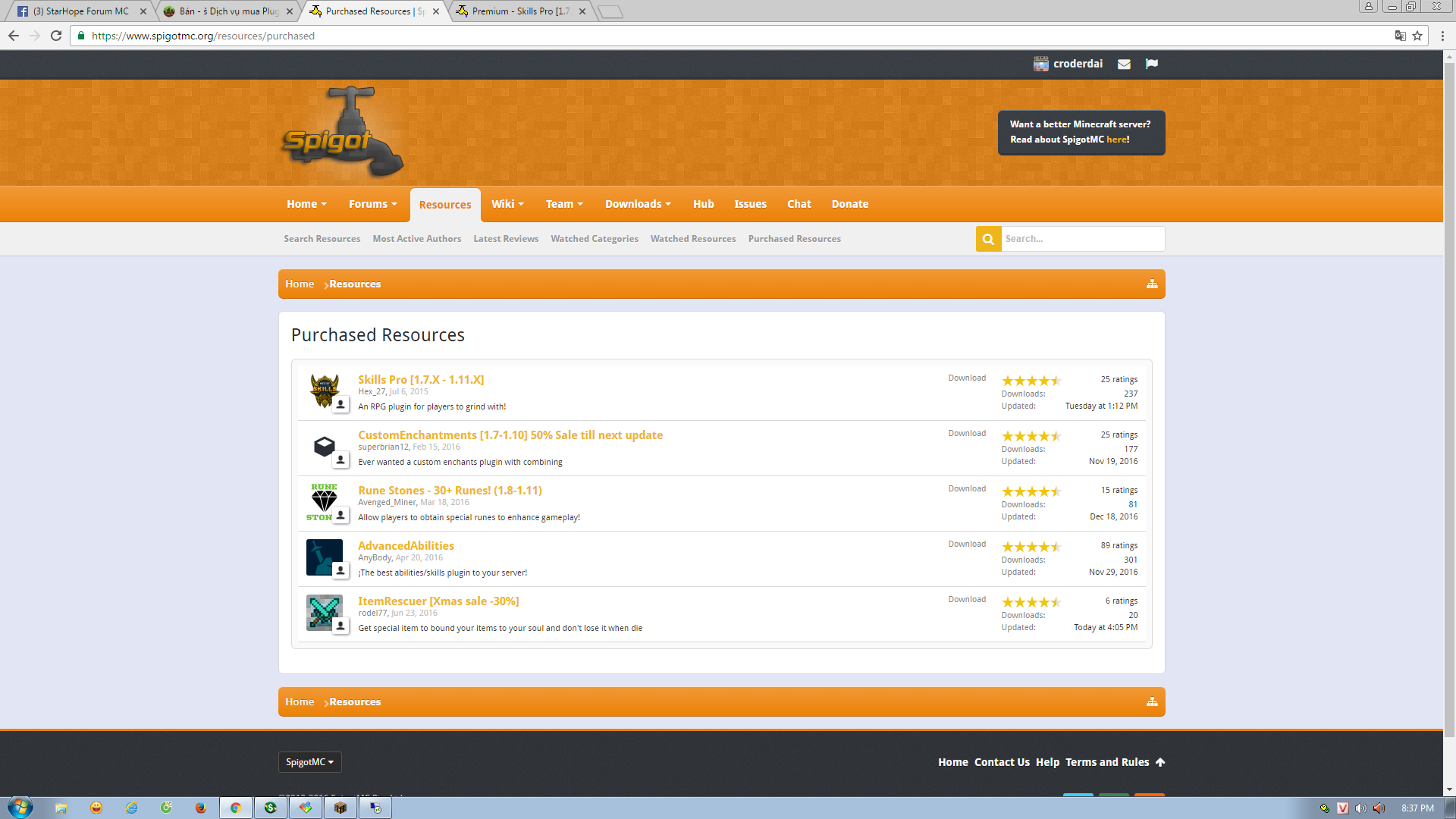Open the sitemap icon in top breadcrumb
Image resolution: width=1456 pixels, height=819 pixels.
(x=1152, y=284)
